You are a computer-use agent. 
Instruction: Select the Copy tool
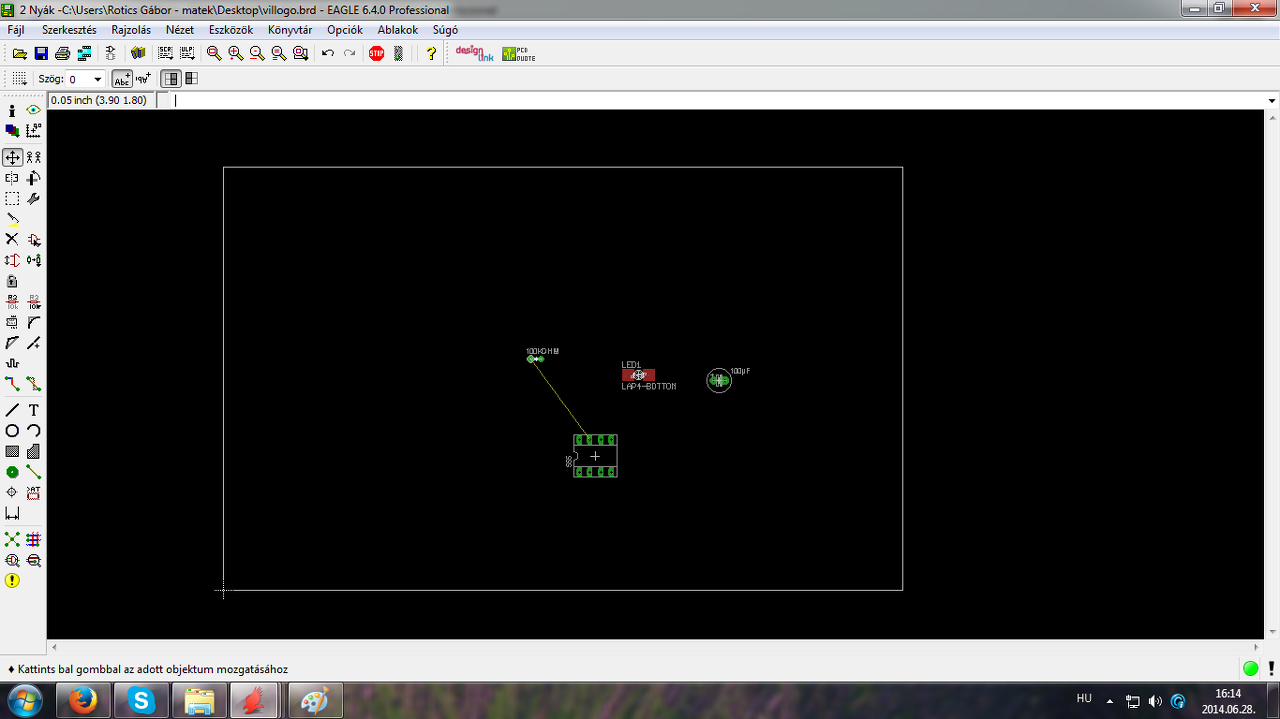click(33, 157)
